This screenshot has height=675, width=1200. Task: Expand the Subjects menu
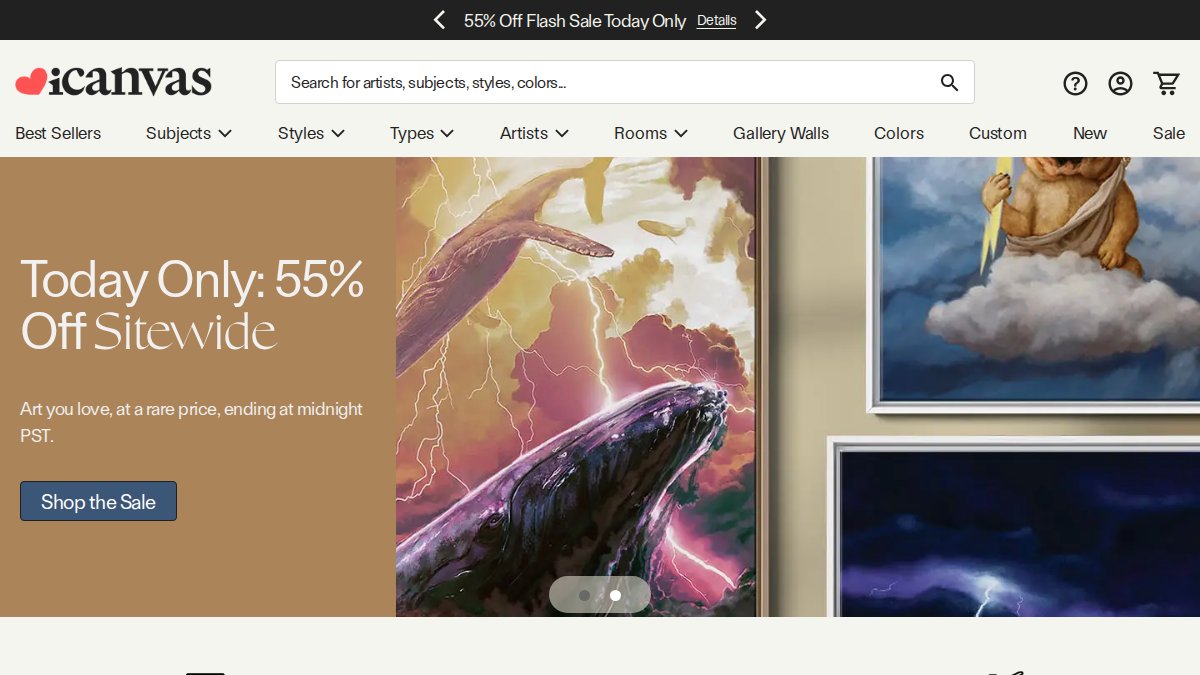click(x=189, y=133)
